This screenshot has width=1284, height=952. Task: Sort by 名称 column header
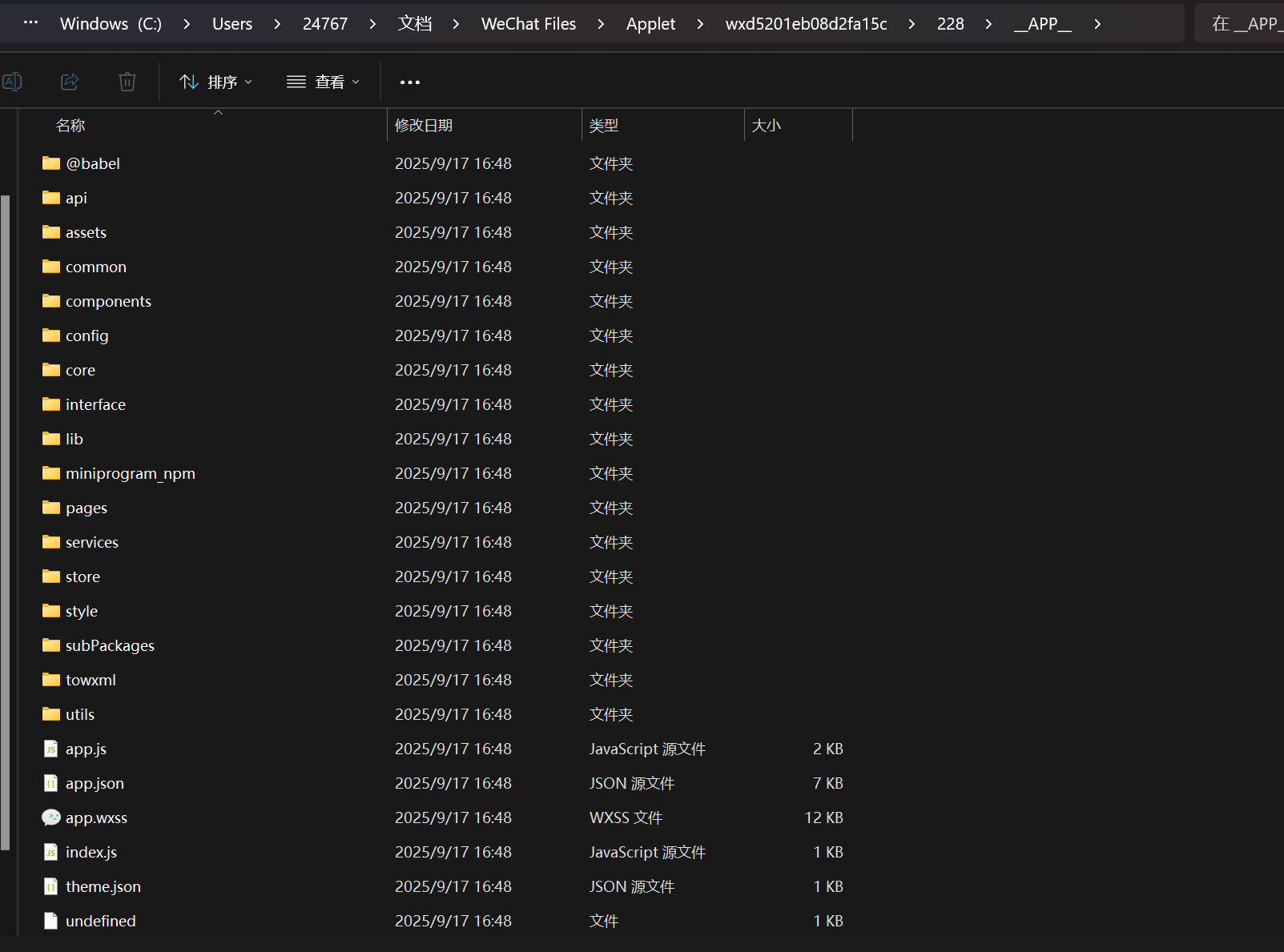coord(70,126)
